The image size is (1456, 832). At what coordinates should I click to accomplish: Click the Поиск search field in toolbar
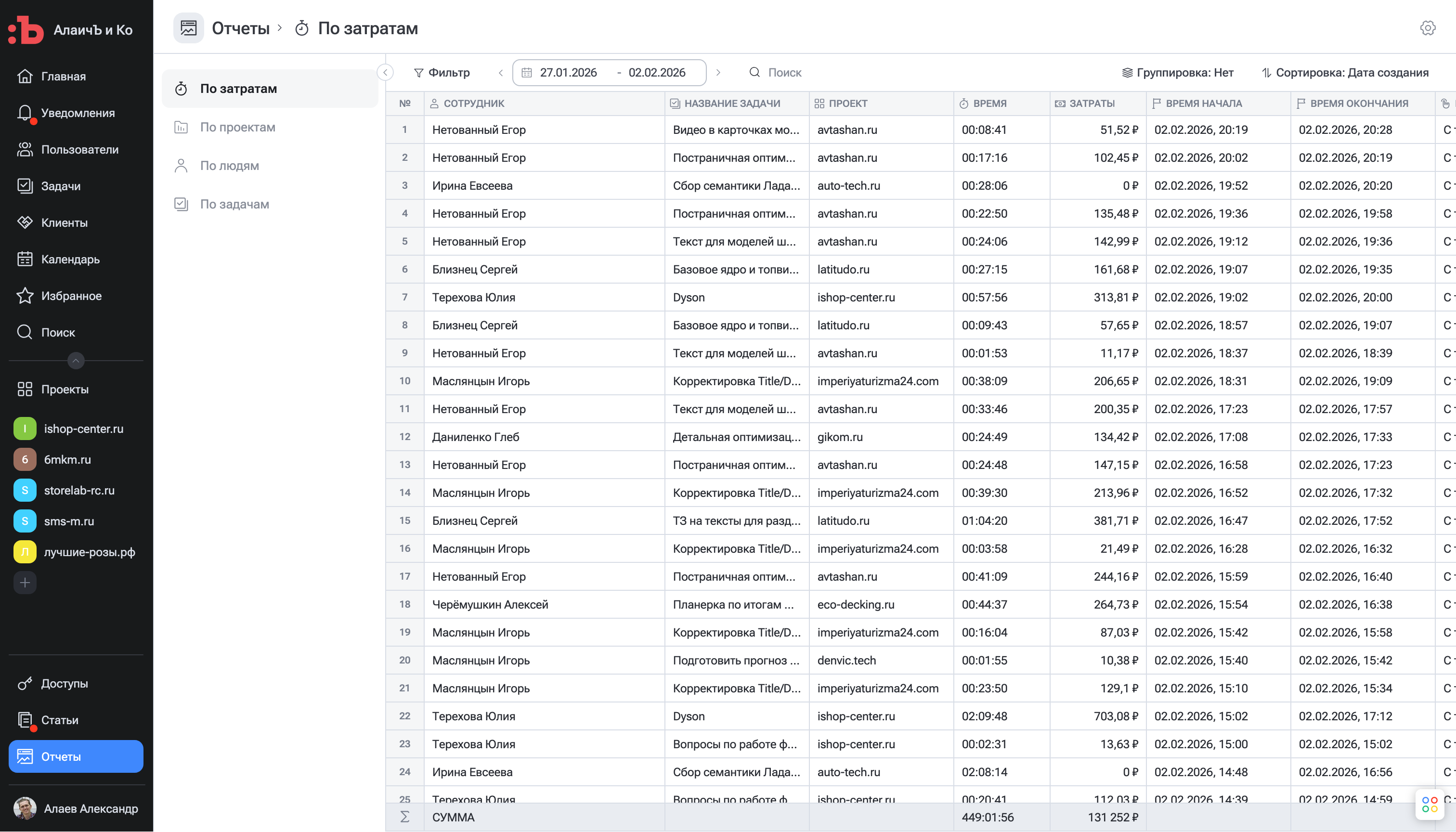[784, 73]
